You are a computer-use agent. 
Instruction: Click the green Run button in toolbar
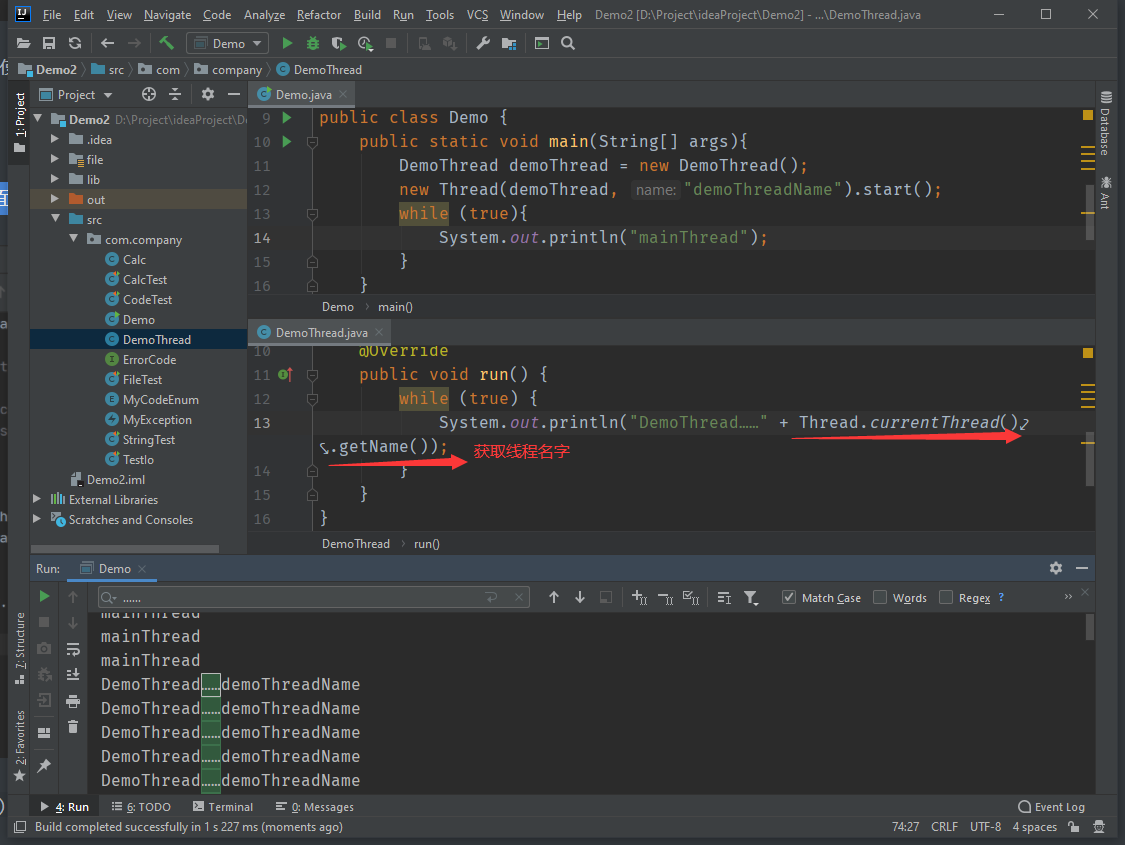pos(287,43)
